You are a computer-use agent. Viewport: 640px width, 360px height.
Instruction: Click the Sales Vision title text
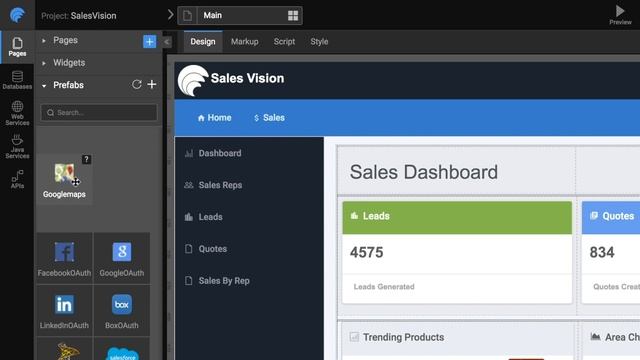pyautogui.click(x=247, y=78)
